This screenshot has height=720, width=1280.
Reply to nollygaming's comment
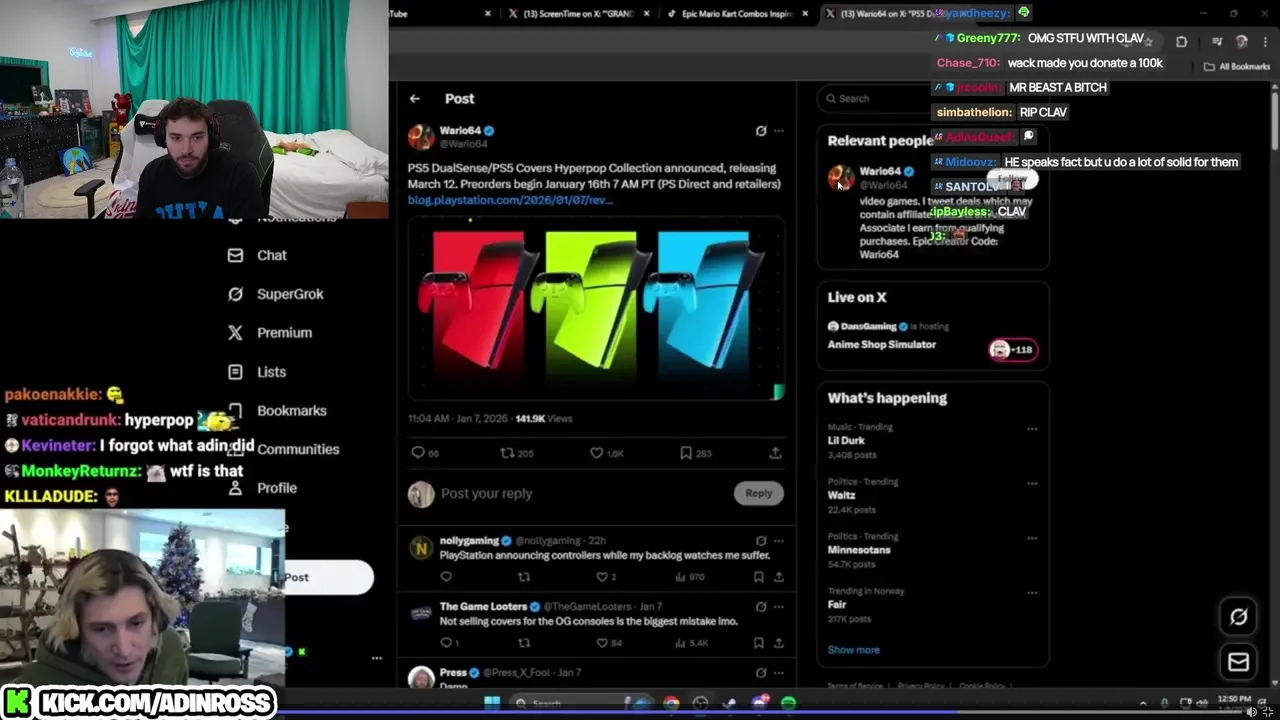[x=446, y=577]
